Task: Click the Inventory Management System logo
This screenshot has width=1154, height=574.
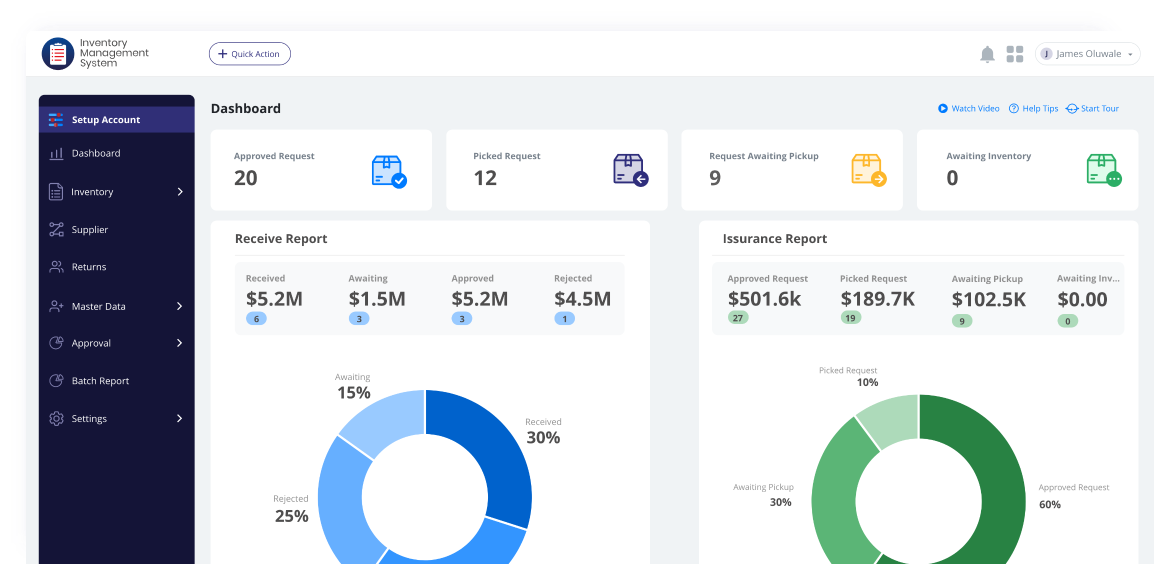Action: point(58,54)
